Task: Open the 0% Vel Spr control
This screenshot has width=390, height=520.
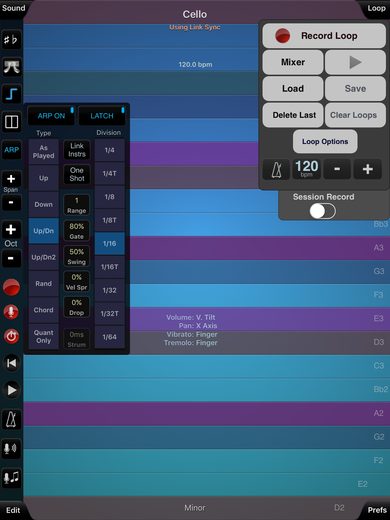Action: [77, 282]
